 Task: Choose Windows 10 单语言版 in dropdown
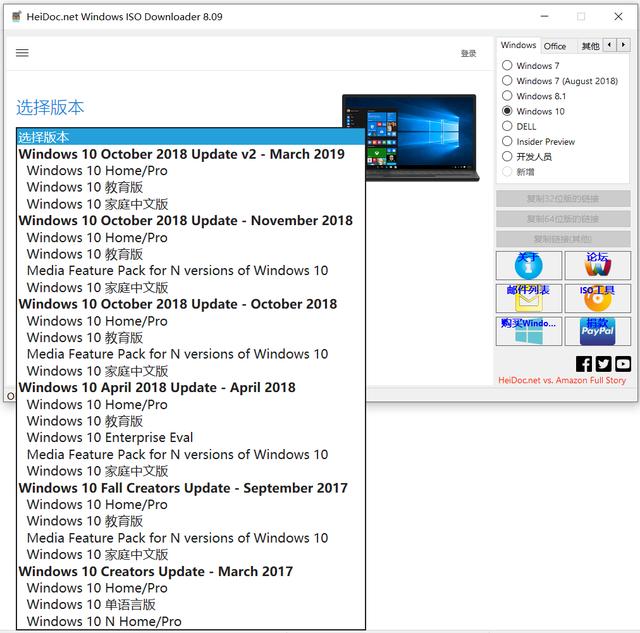click(x=91, y=604)
